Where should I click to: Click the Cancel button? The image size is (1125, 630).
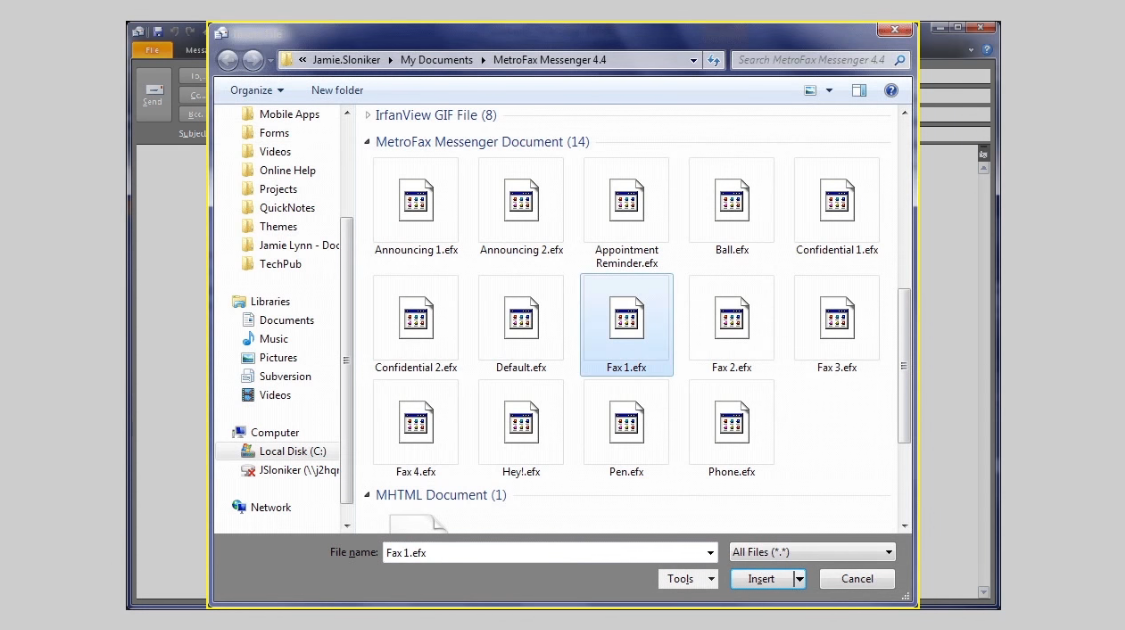click(857, 579)
